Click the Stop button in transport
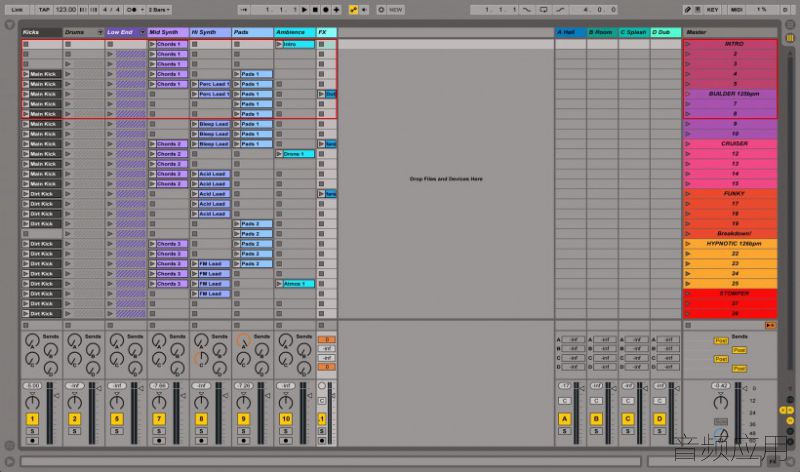The width and height of the screenshot is (800, 472). 315,10
